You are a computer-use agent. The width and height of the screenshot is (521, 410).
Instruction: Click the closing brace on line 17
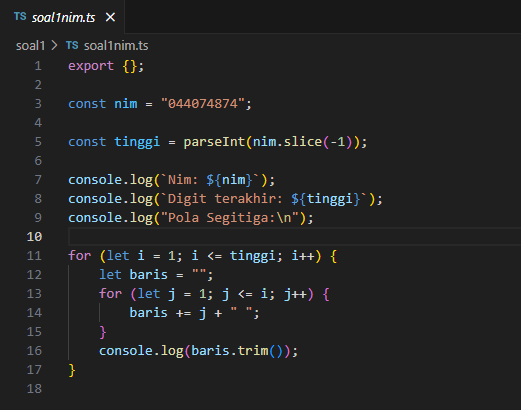point(72,370)
